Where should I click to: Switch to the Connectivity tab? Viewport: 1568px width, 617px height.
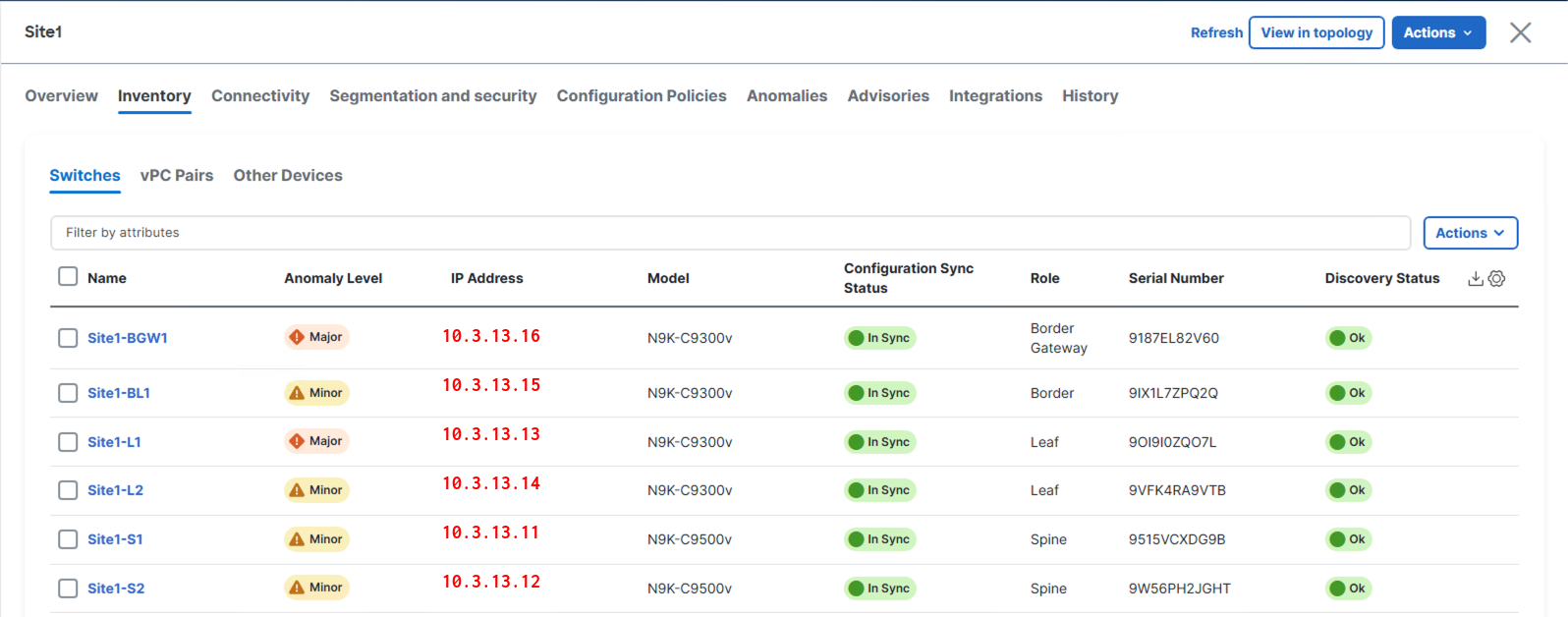tap(260, 95)
